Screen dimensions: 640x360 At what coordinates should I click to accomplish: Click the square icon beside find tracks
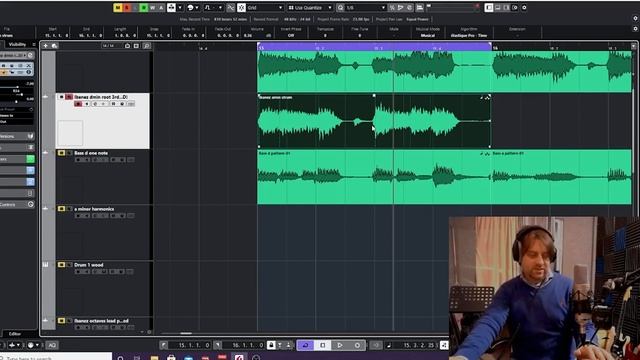(136, 46)
